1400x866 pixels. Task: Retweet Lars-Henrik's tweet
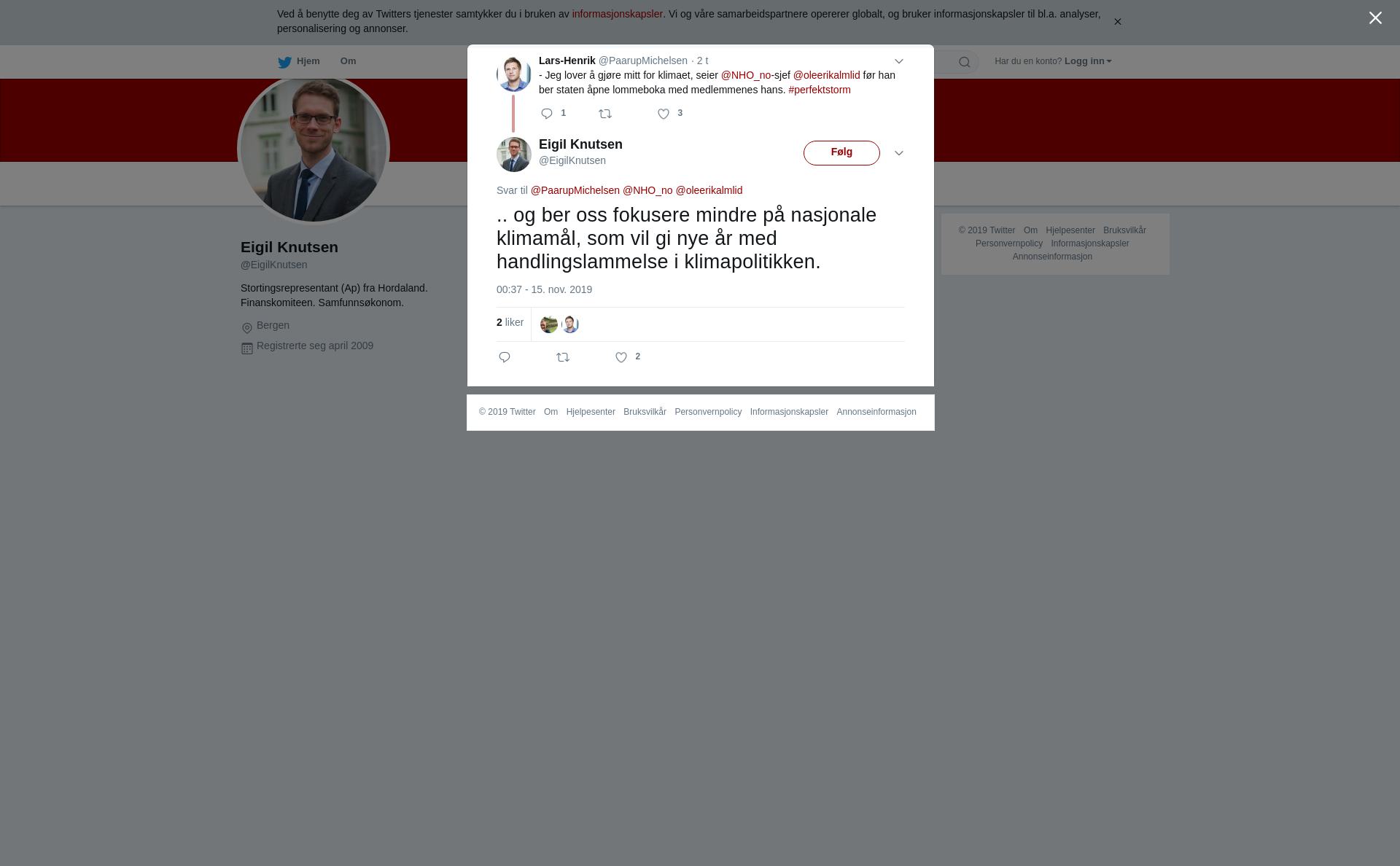coord(605,114)
